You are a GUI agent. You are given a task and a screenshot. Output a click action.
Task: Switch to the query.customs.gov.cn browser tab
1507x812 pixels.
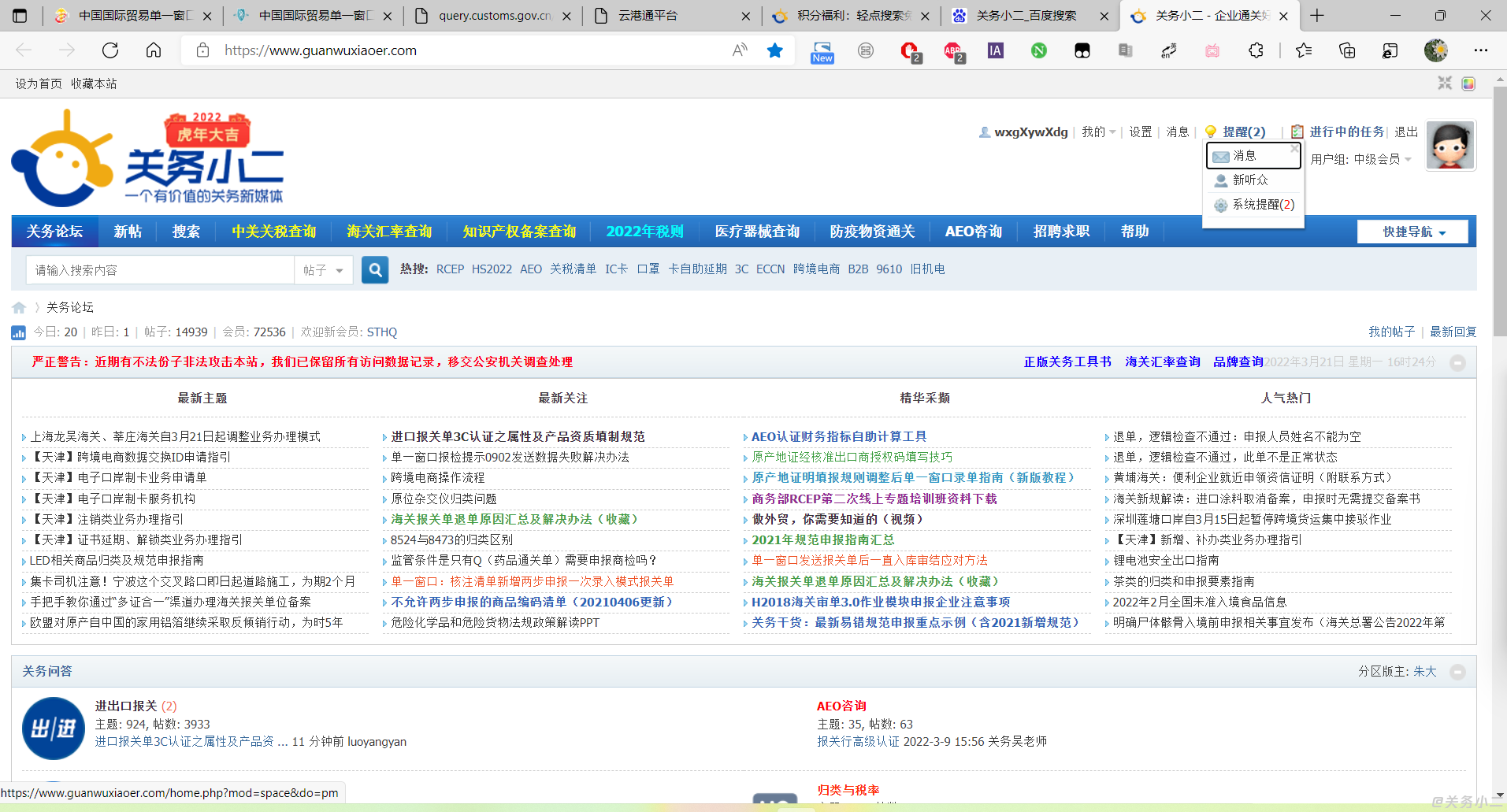pyautogui.click(x=492, y=16)
